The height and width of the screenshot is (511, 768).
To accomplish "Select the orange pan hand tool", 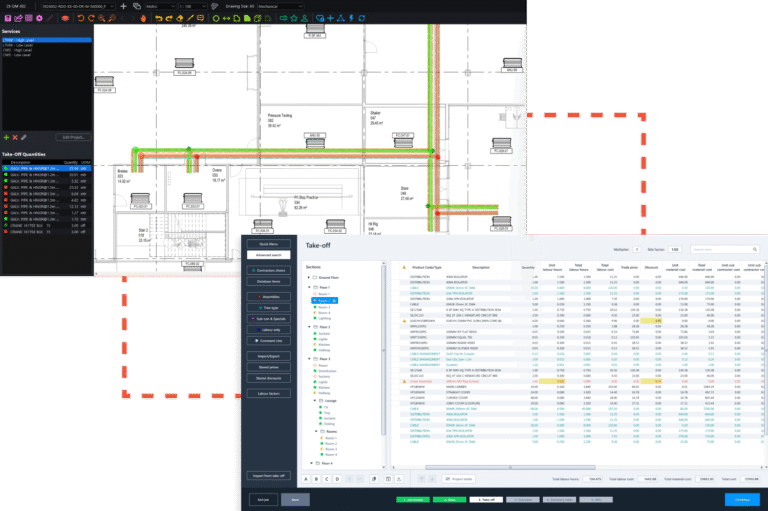I will [143, 18].
